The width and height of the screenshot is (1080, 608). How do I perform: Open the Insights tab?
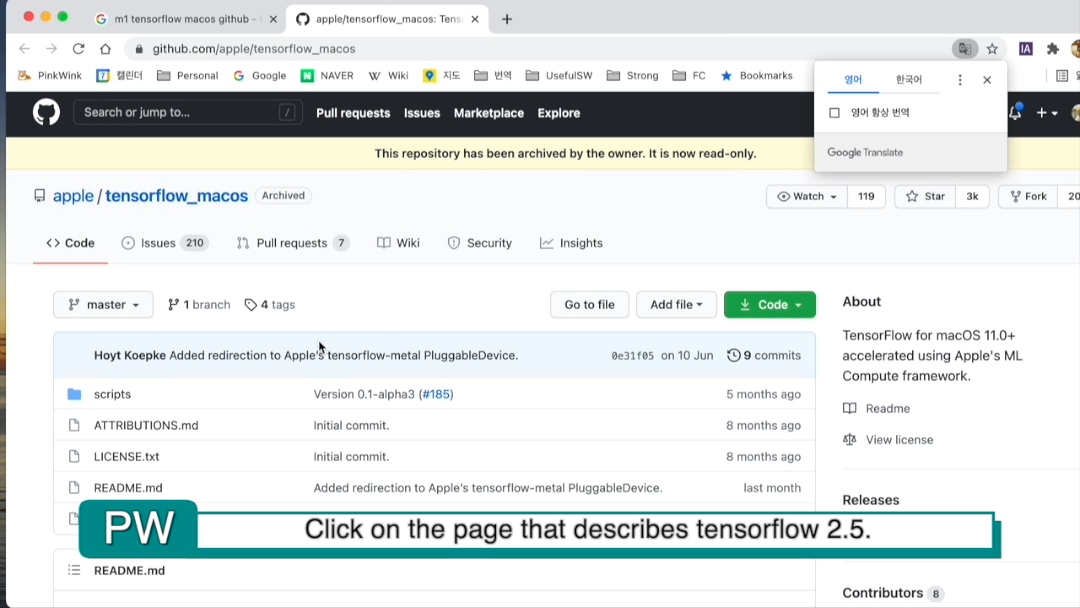571,243
